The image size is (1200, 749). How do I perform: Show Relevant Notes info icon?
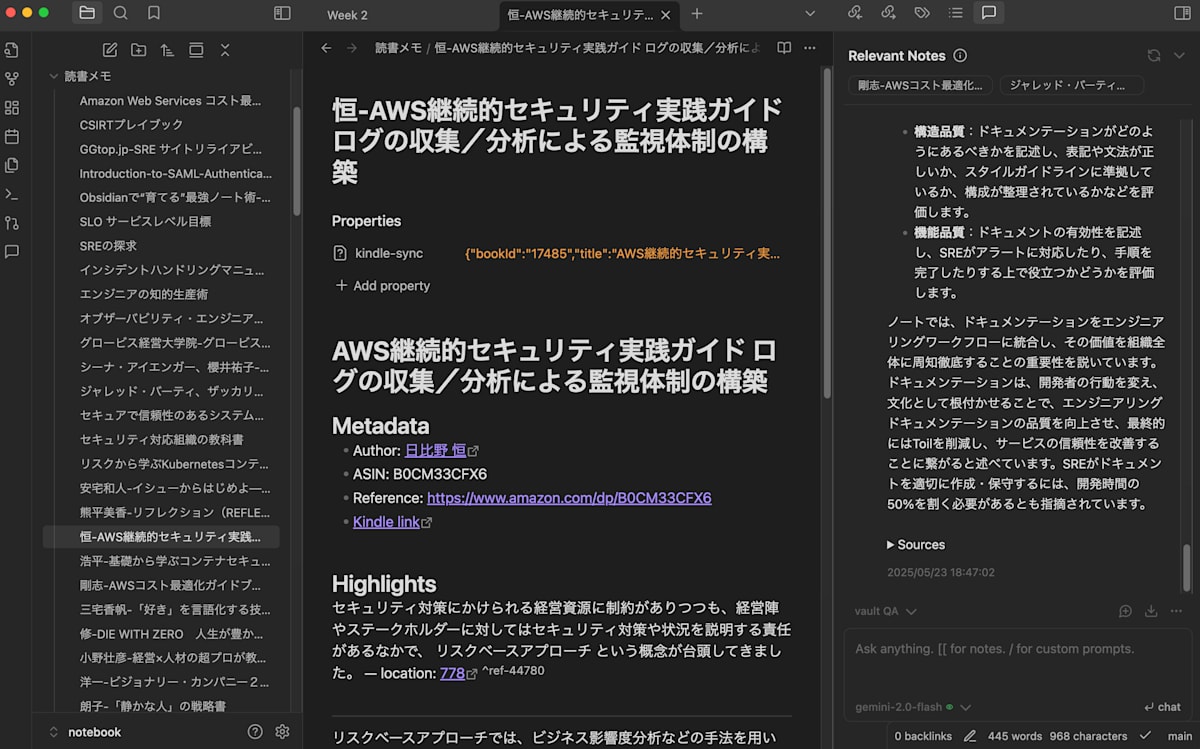pos(960,56)
